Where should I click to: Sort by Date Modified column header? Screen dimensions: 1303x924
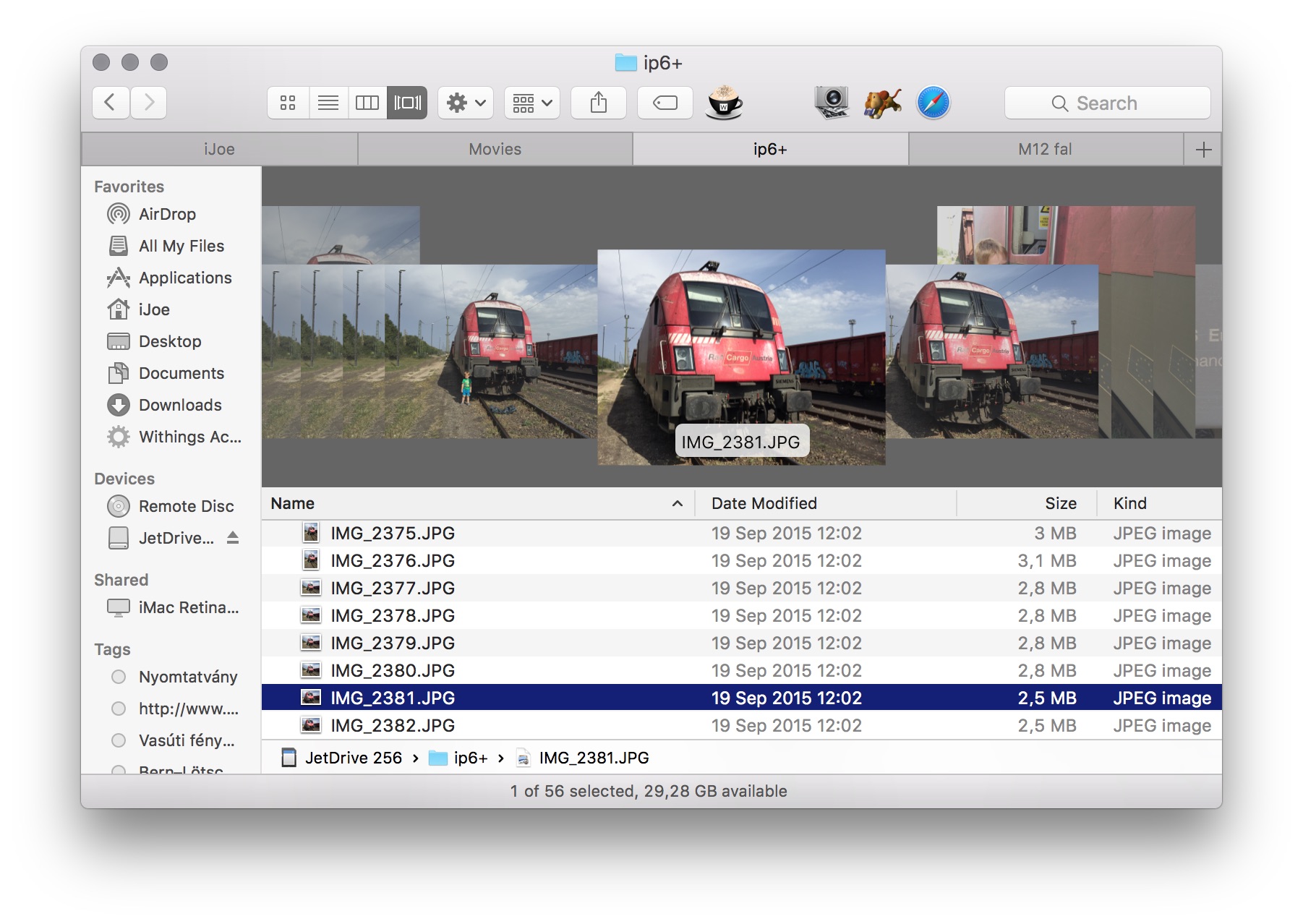[x=826, y=503]
